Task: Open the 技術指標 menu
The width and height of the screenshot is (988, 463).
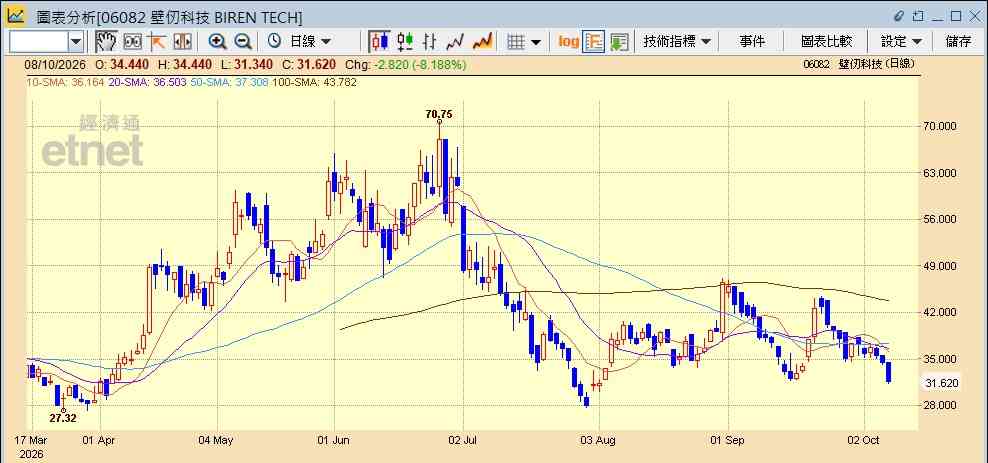Action: pos(677,42)
